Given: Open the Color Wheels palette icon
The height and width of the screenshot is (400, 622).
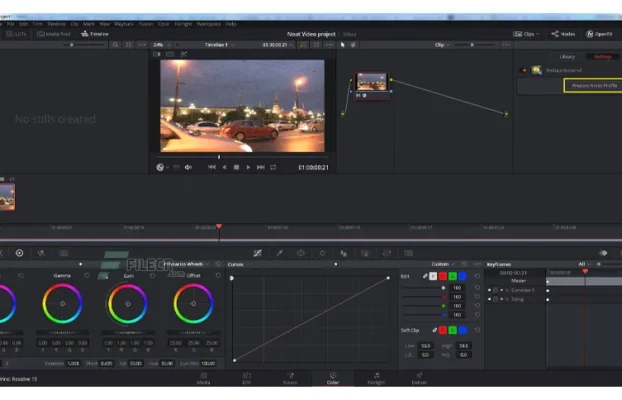Looking at the screenshot, I should [19, 253].
